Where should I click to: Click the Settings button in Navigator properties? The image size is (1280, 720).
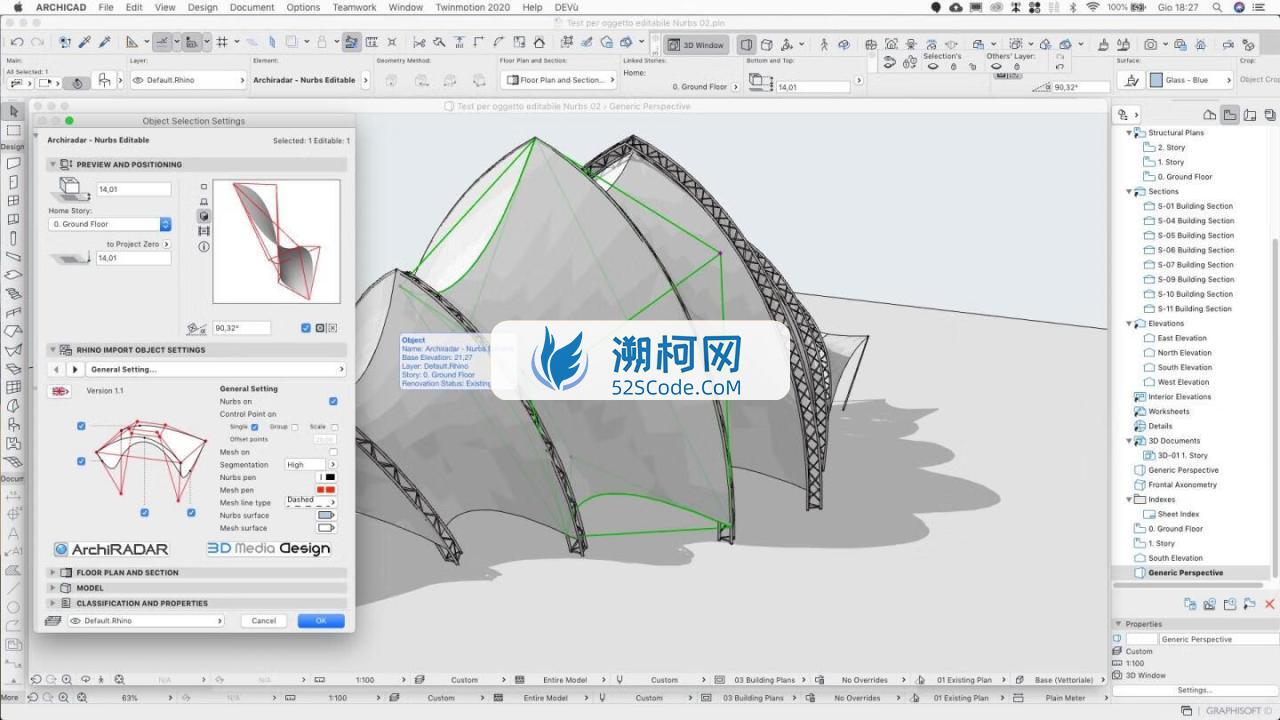[x=1194, y=690]
